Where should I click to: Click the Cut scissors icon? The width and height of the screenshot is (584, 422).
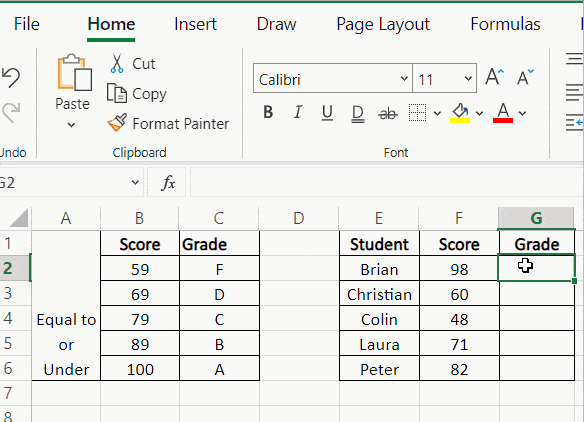(x=117, y=63)
